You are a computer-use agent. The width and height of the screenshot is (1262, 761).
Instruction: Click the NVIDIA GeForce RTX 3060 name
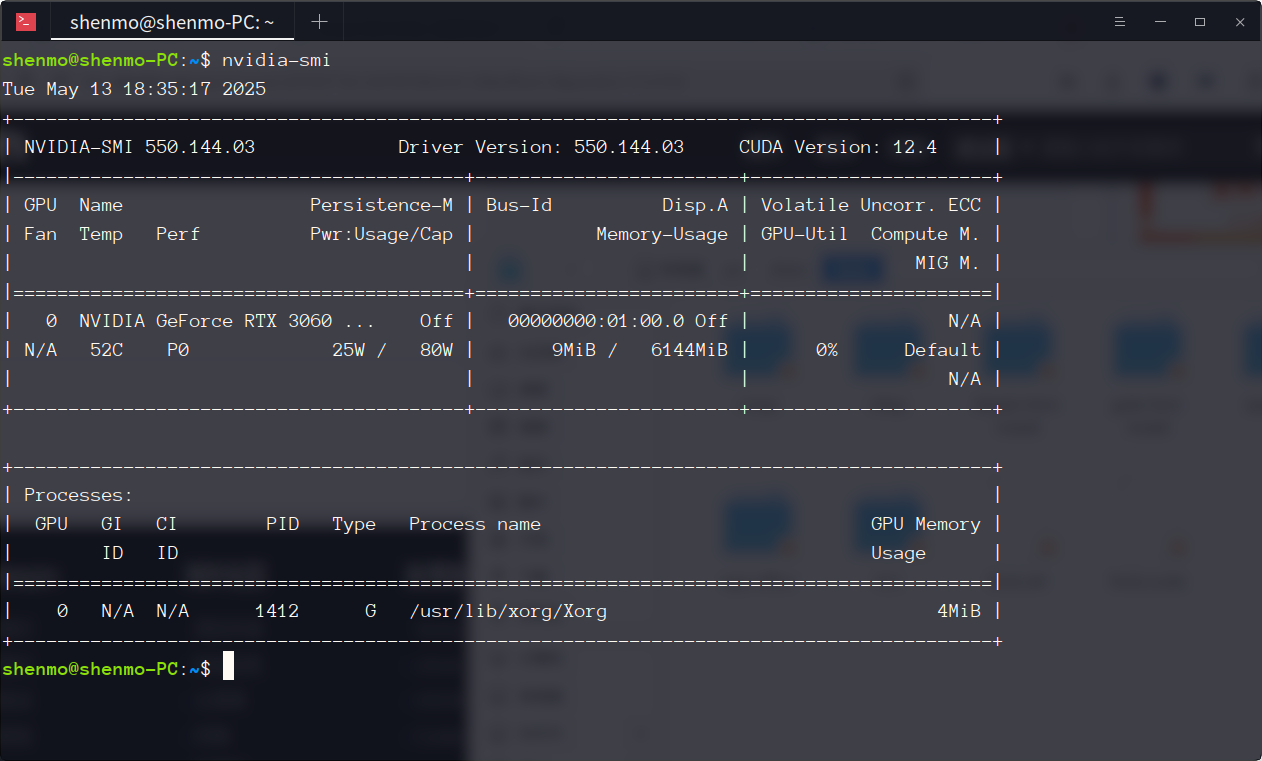point(227,321)
